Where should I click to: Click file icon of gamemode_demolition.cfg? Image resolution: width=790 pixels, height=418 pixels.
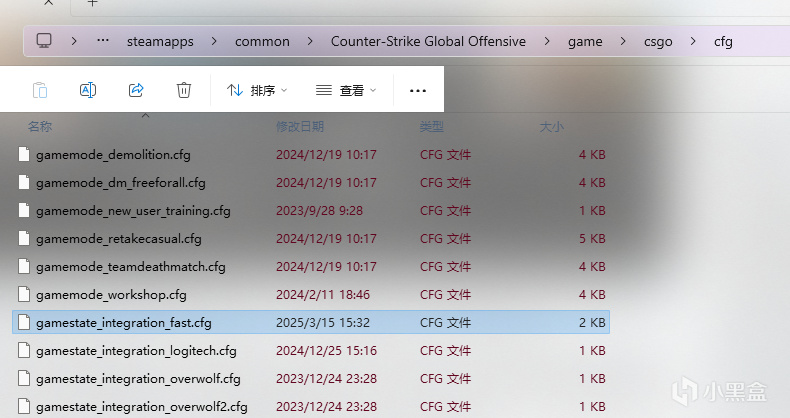pyautogui.click(x=24, y=154)
